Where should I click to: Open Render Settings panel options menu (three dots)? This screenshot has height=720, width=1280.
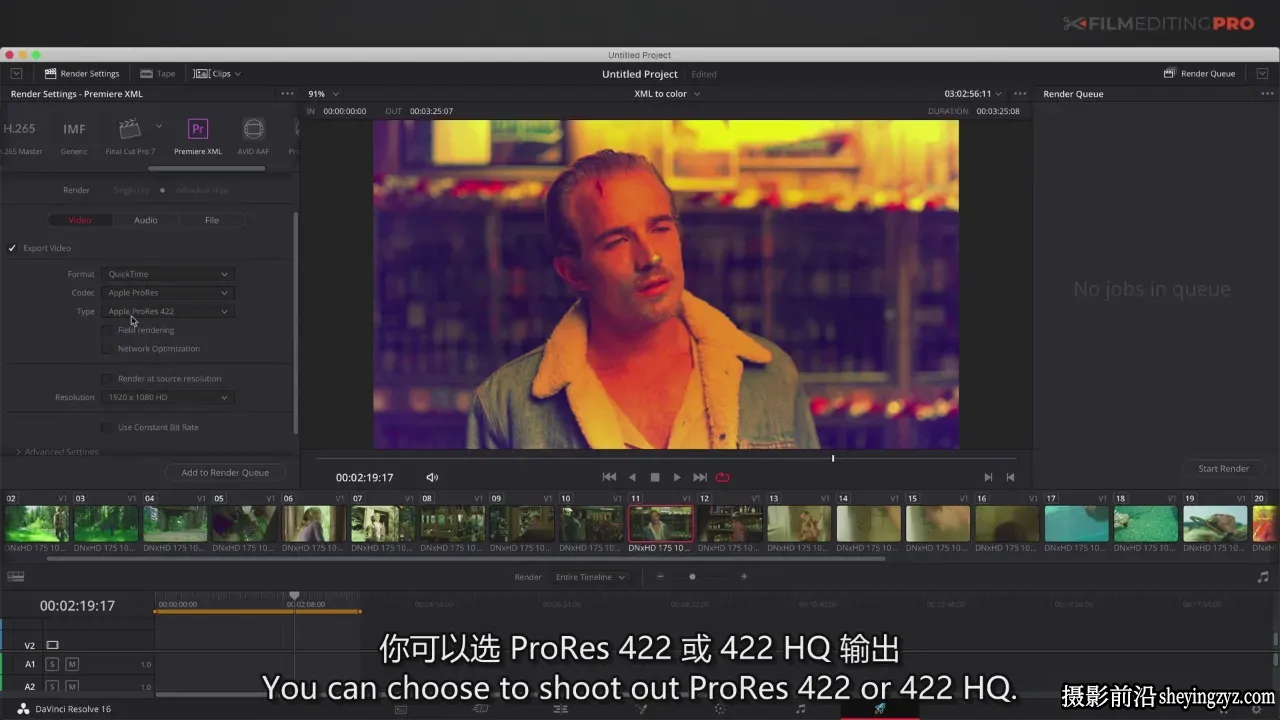[x=287, y=94]
